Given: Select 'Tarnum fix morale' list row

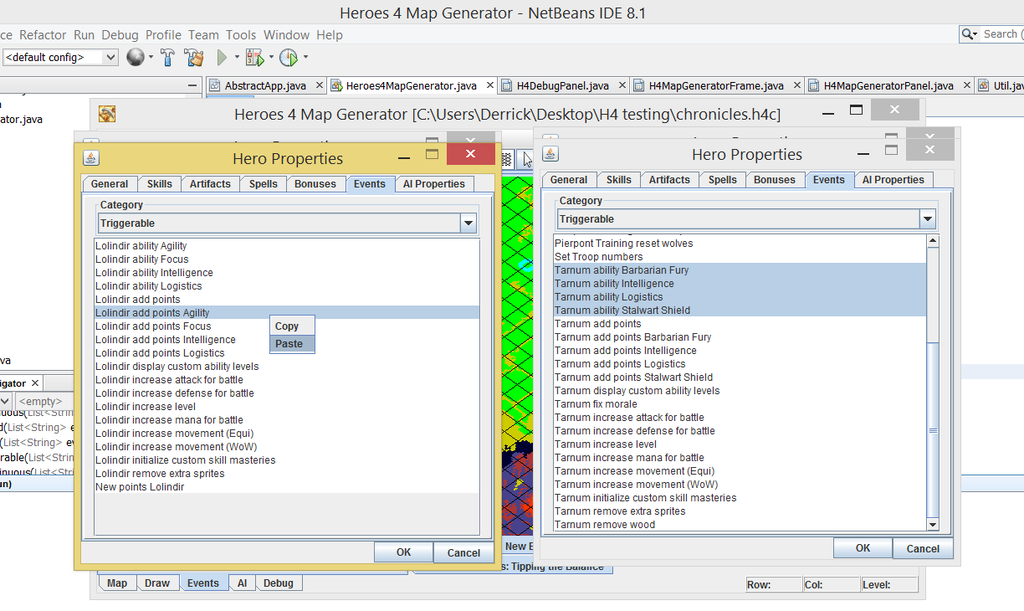Looking at the screenshot, I should point(740,404).
